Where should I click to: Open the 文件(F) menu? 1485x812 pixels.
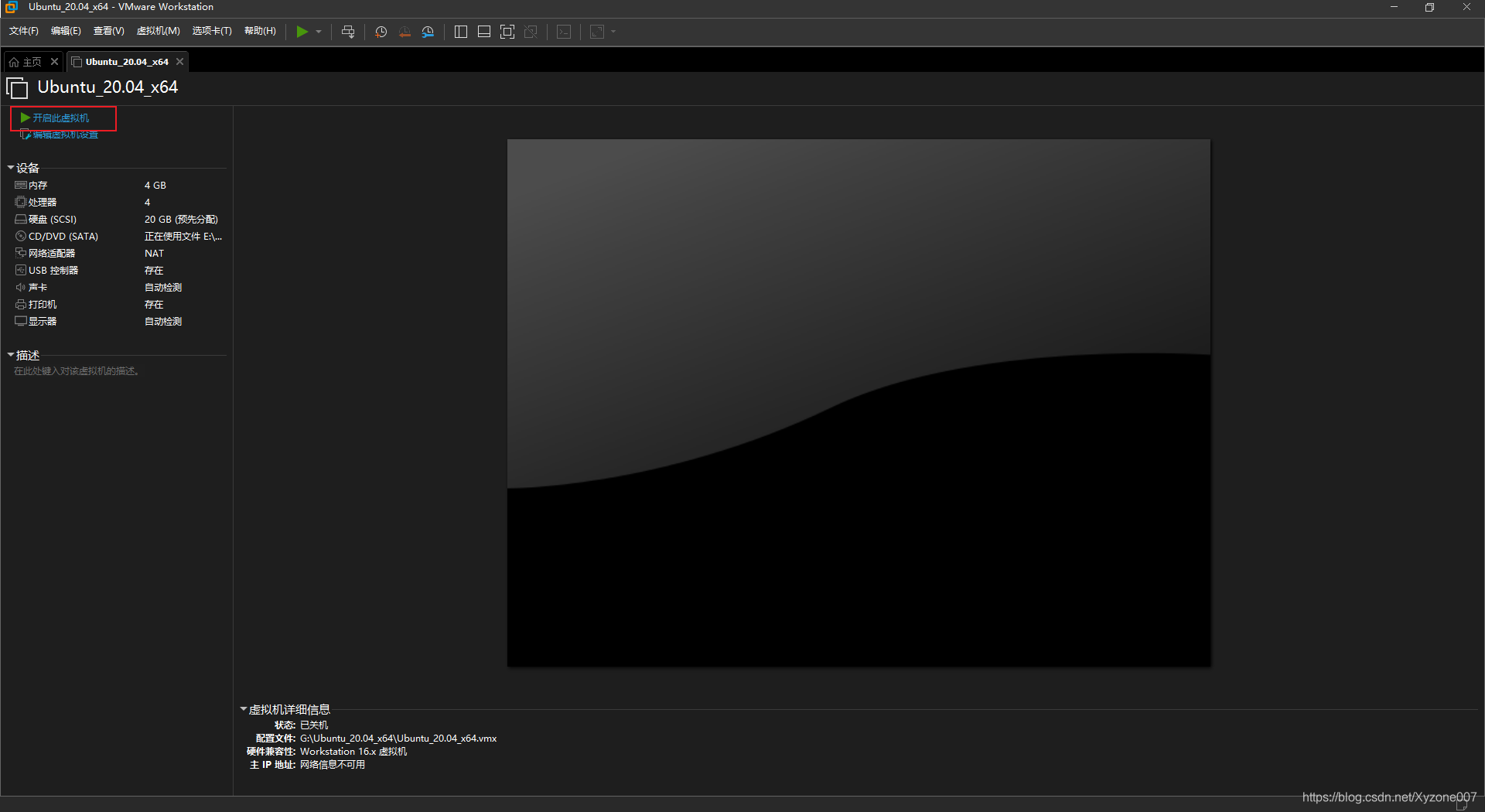coord(24,31)
